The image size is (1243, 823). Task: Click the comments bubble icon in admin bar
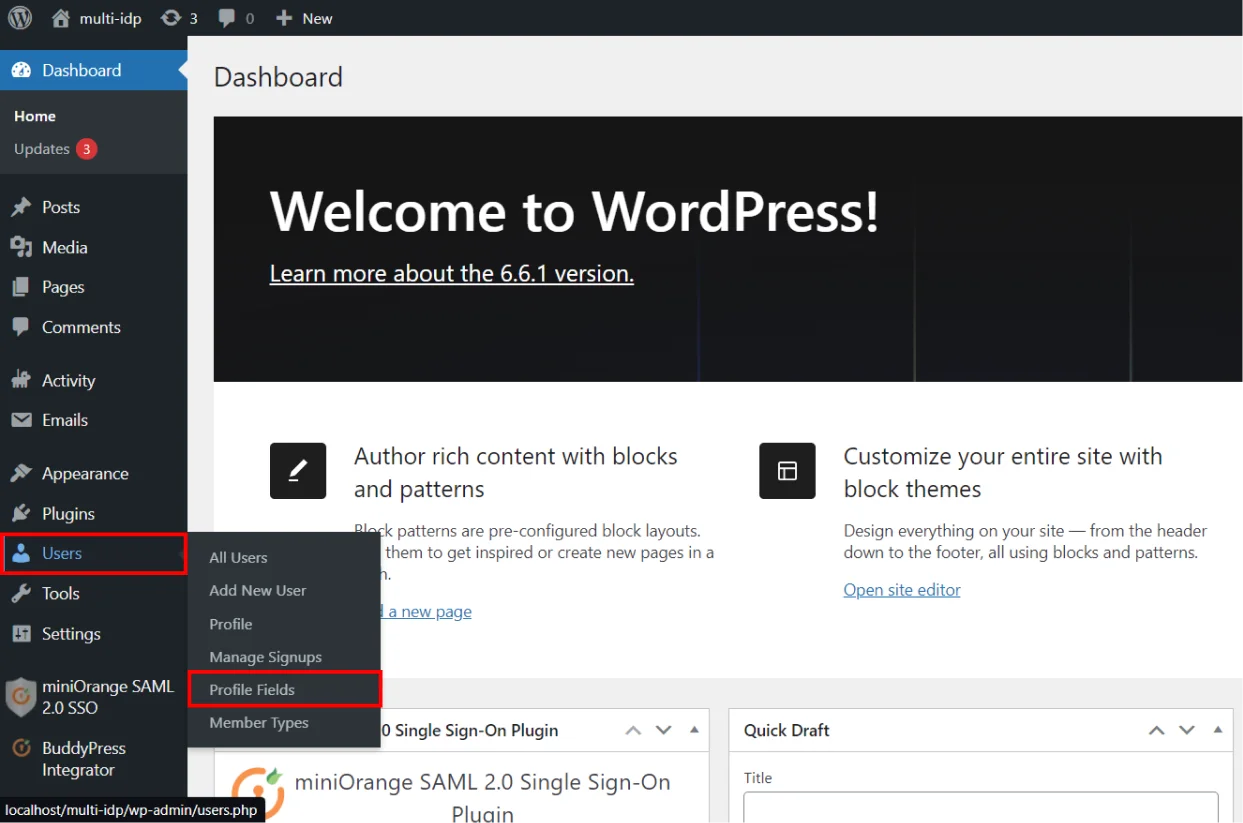(227, 18)
